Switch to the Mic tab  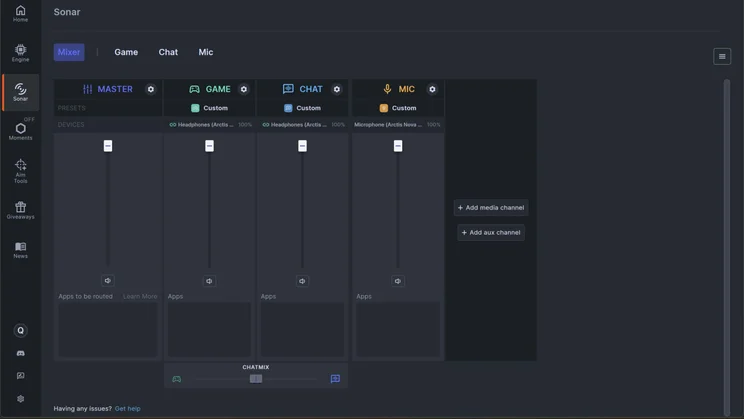pyautogui.click(x=205, y=52)
